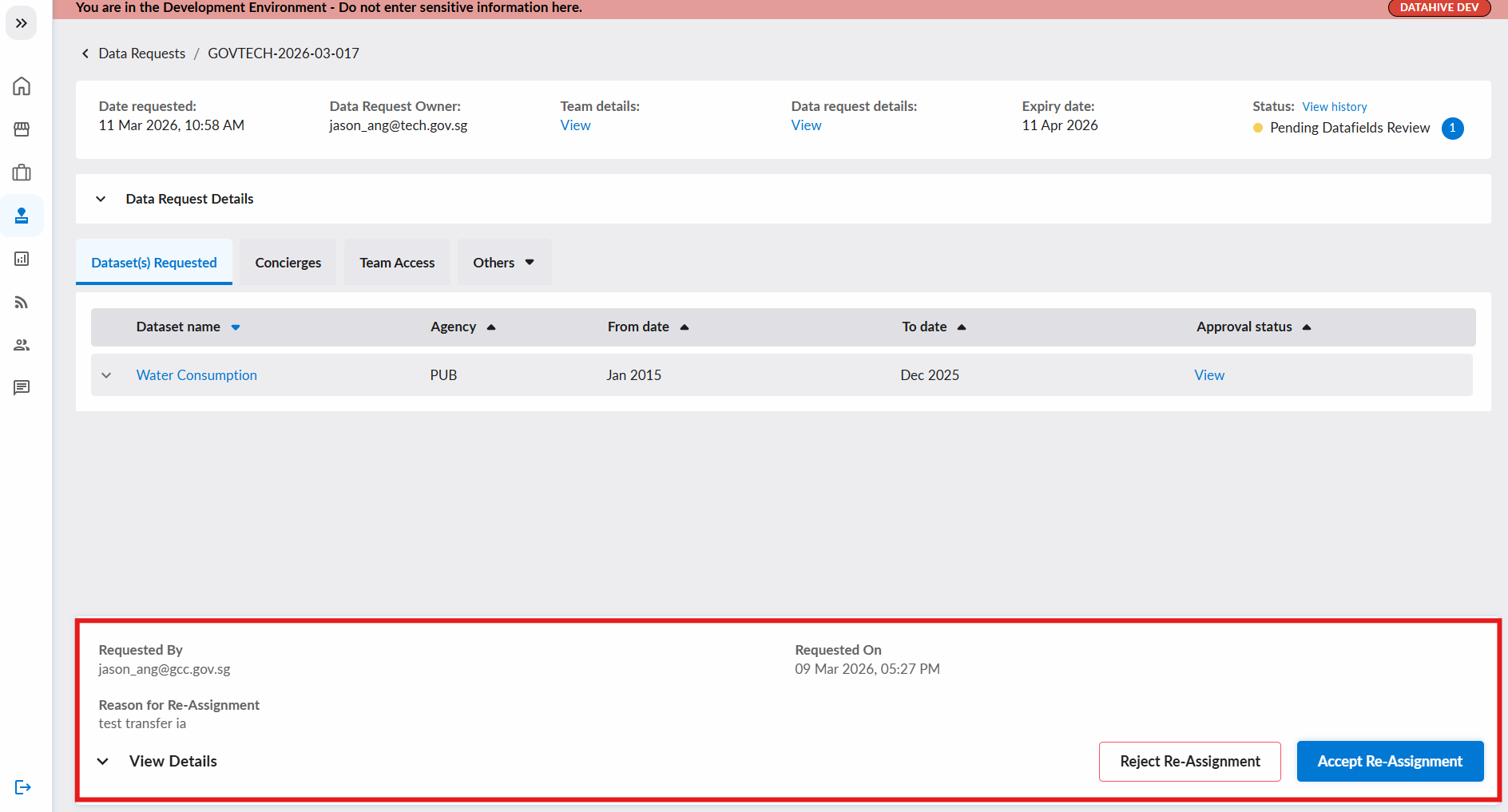Expand View Details section
Screen dimensions: 1508x812
(157, 761)
